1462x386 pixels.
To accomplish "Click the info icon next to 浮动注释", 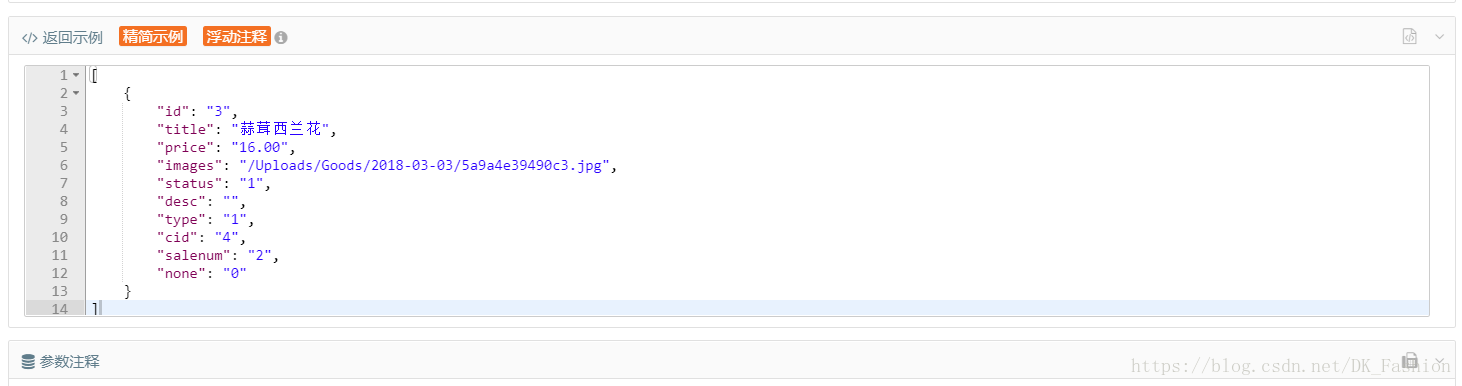I will 281,38.
